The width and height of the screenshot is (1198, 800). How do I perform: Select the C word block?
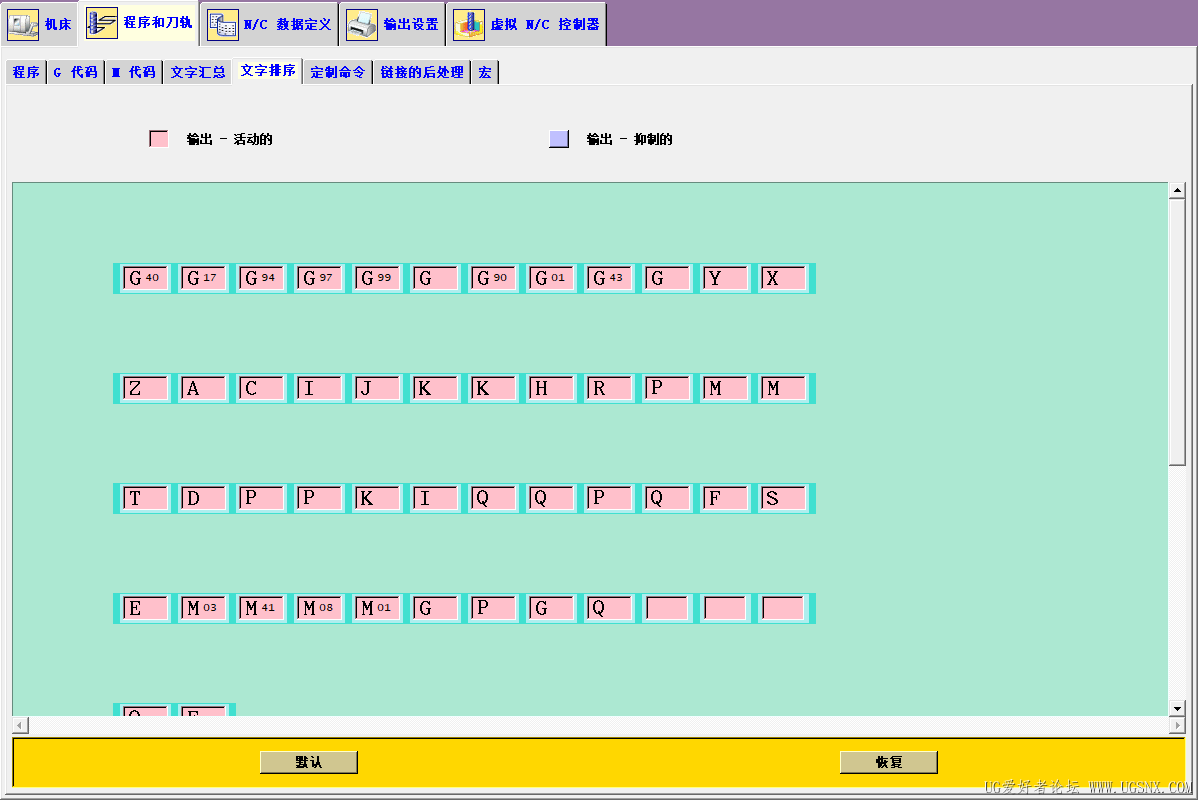[x=261, y=388]
